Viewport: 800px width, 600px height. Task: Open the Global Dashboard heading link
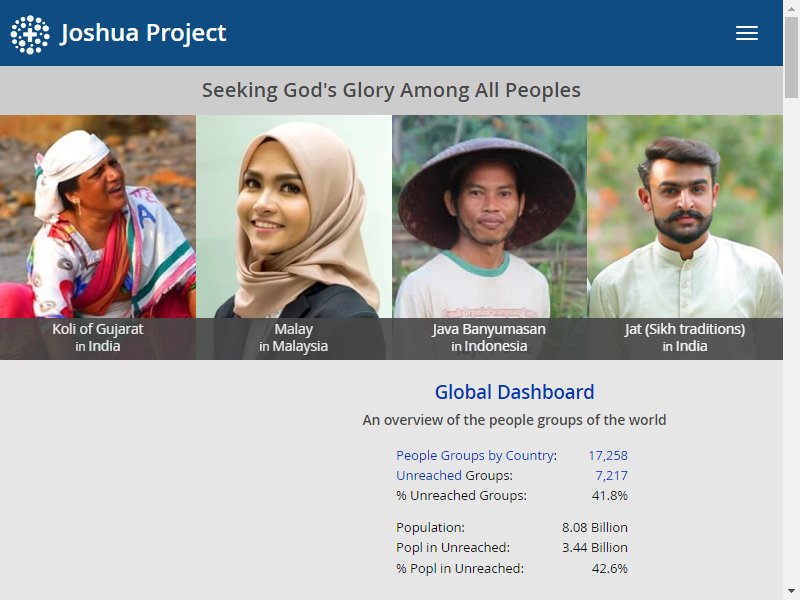click(x=514, y=392)
